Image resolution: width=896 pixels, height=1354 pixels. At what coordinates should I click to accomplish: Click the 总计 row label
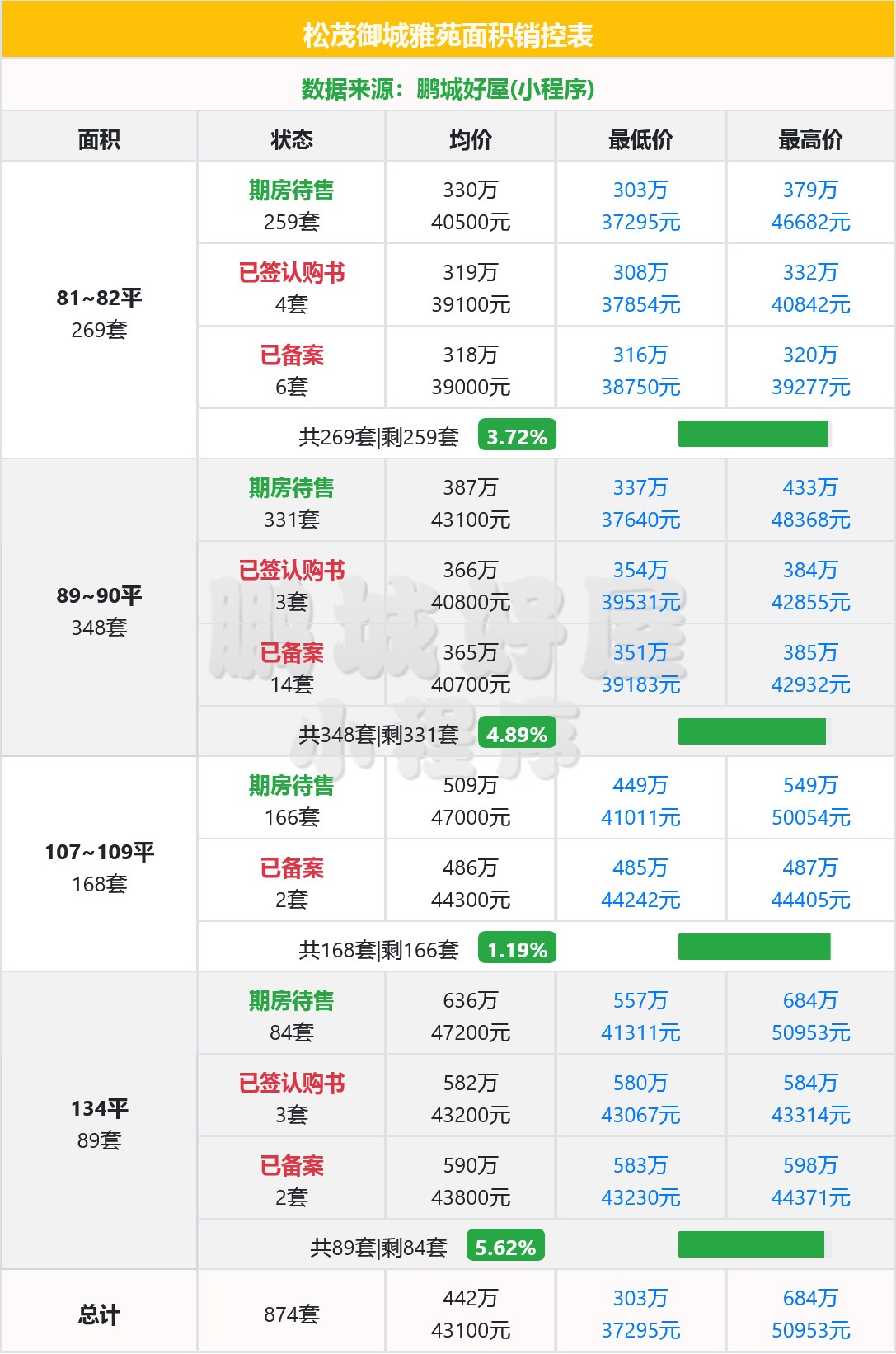99,1314
